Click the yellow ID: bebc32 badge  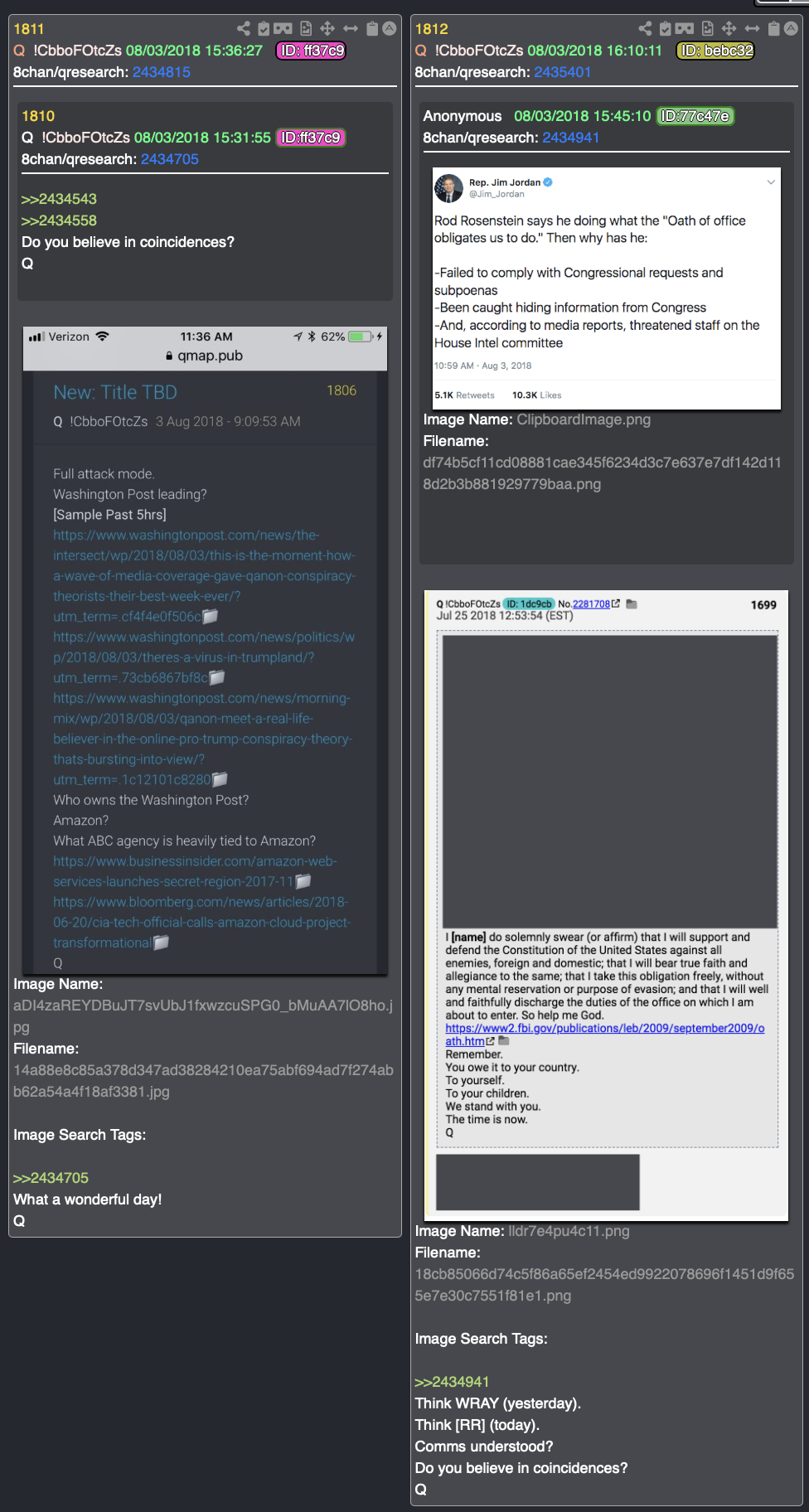coord(716,51)
